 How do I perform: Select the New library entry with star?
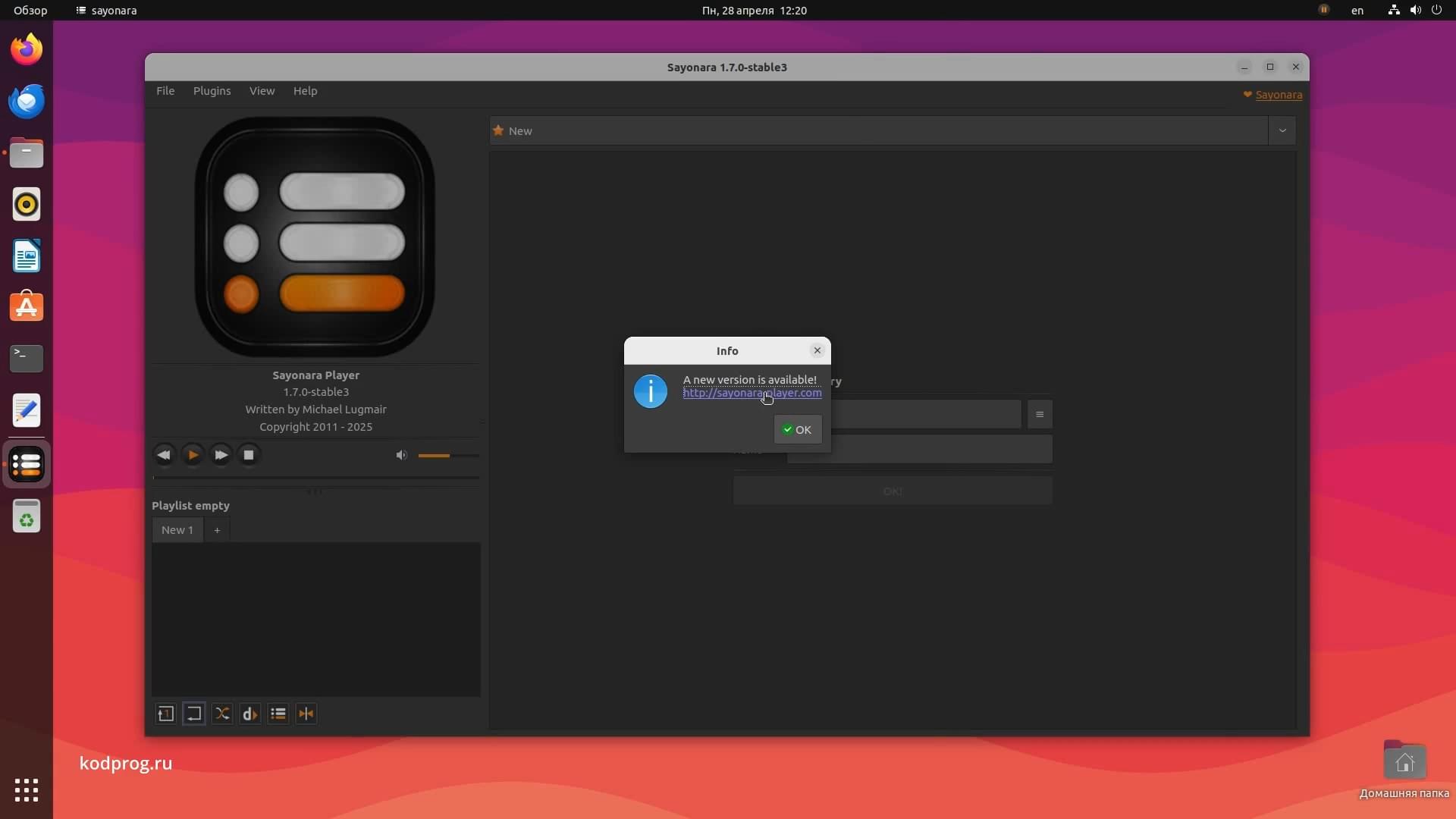pos(879,130)
